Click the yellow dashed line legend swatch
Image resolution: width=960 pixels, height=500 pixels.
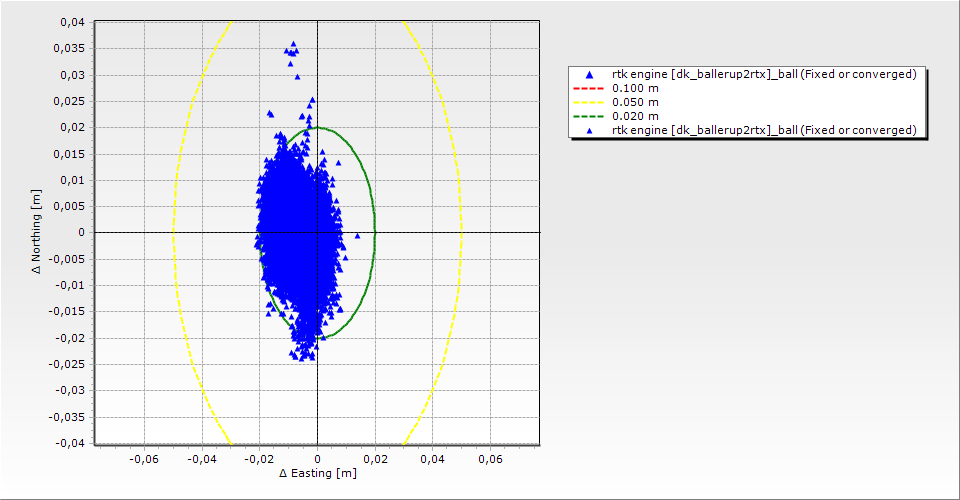pos(588,102)
